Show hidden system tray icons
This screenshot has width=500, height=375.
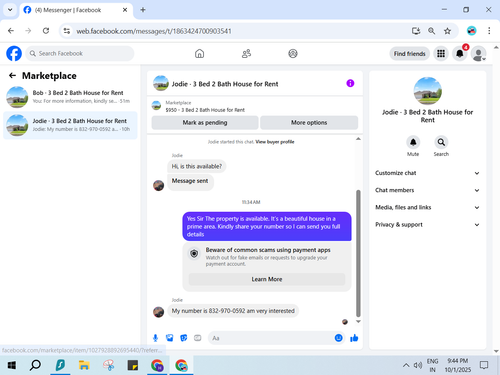point(406,366)
